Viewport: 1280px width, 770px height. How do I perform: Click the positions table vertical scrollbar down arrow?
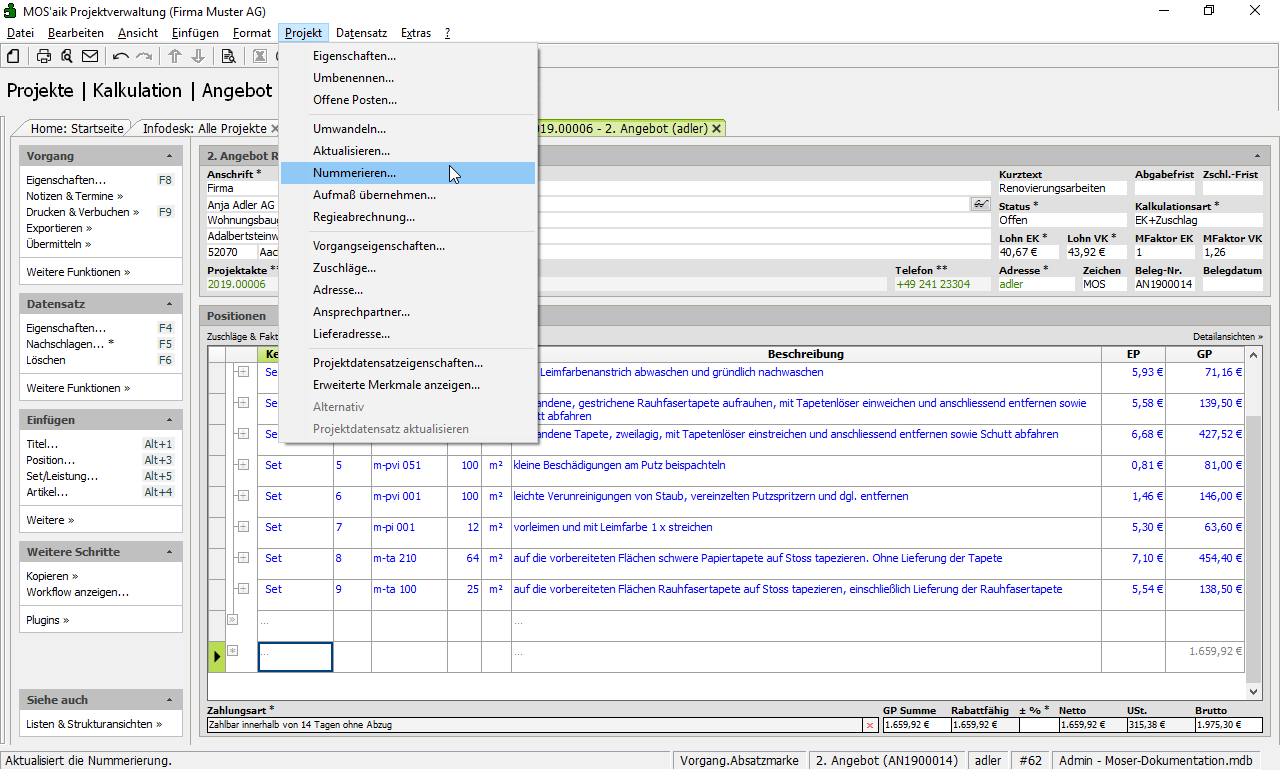1254,691
